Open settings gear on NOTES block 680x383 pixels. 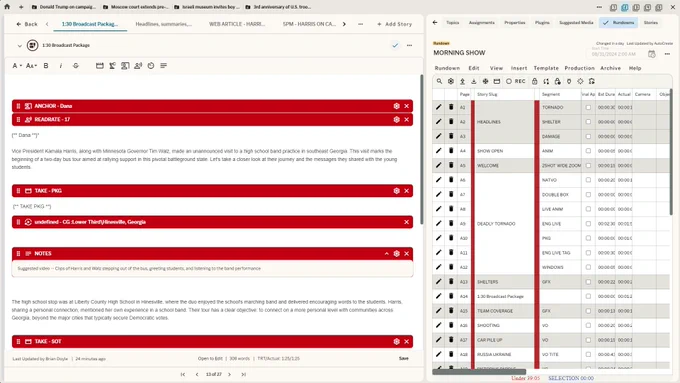click(x=396, y=254)
